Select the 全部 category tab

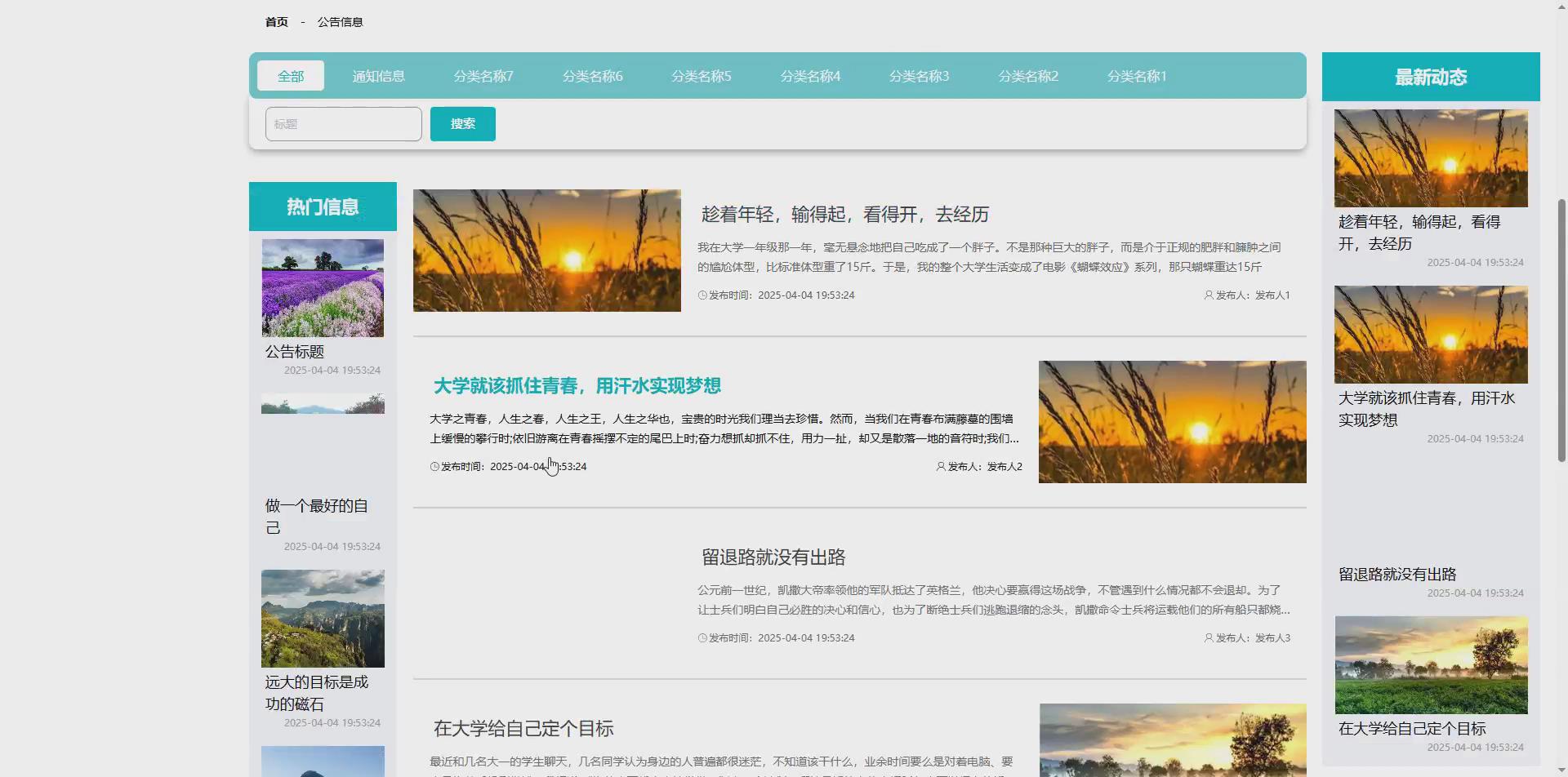pyautogui.click(x=291, y=75)
